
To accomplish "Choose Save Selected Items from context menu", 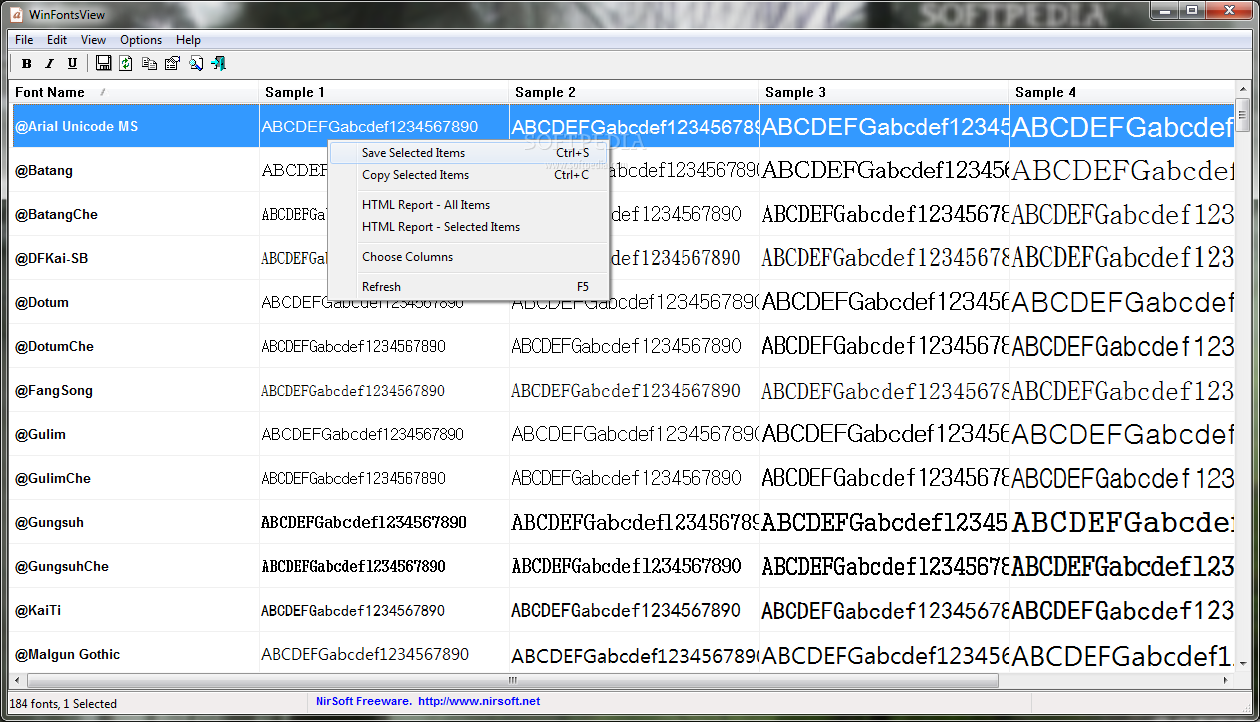I will [469, 153].
